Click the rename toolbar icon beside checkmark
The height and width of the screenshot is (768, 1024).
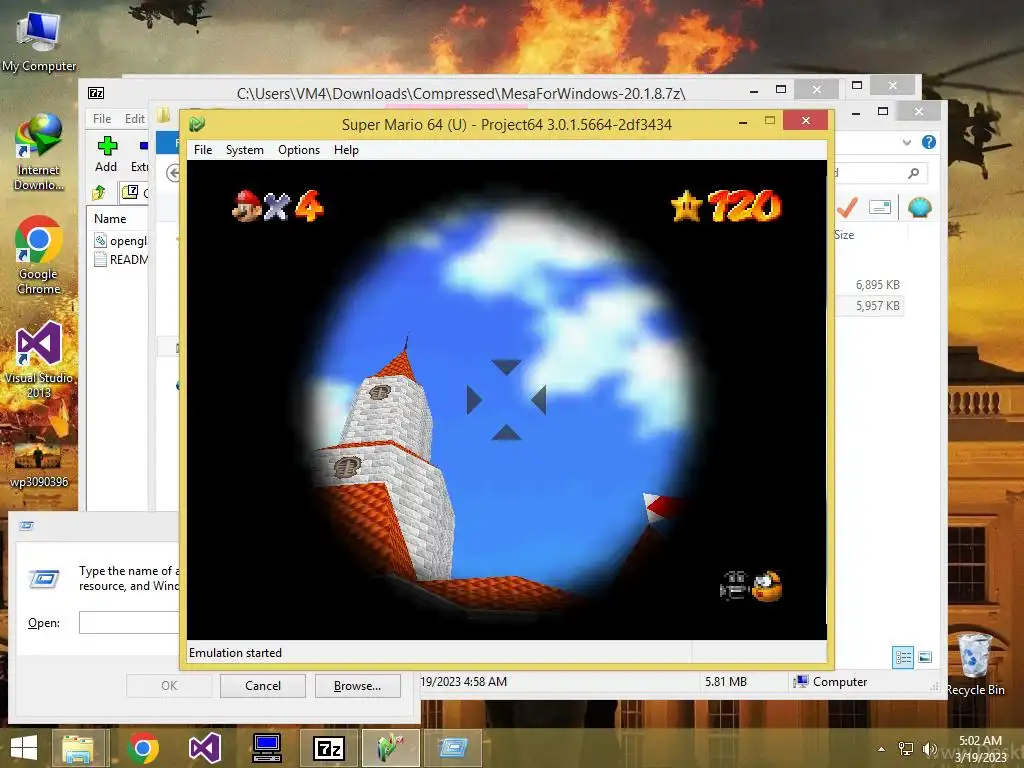point(880,208)
